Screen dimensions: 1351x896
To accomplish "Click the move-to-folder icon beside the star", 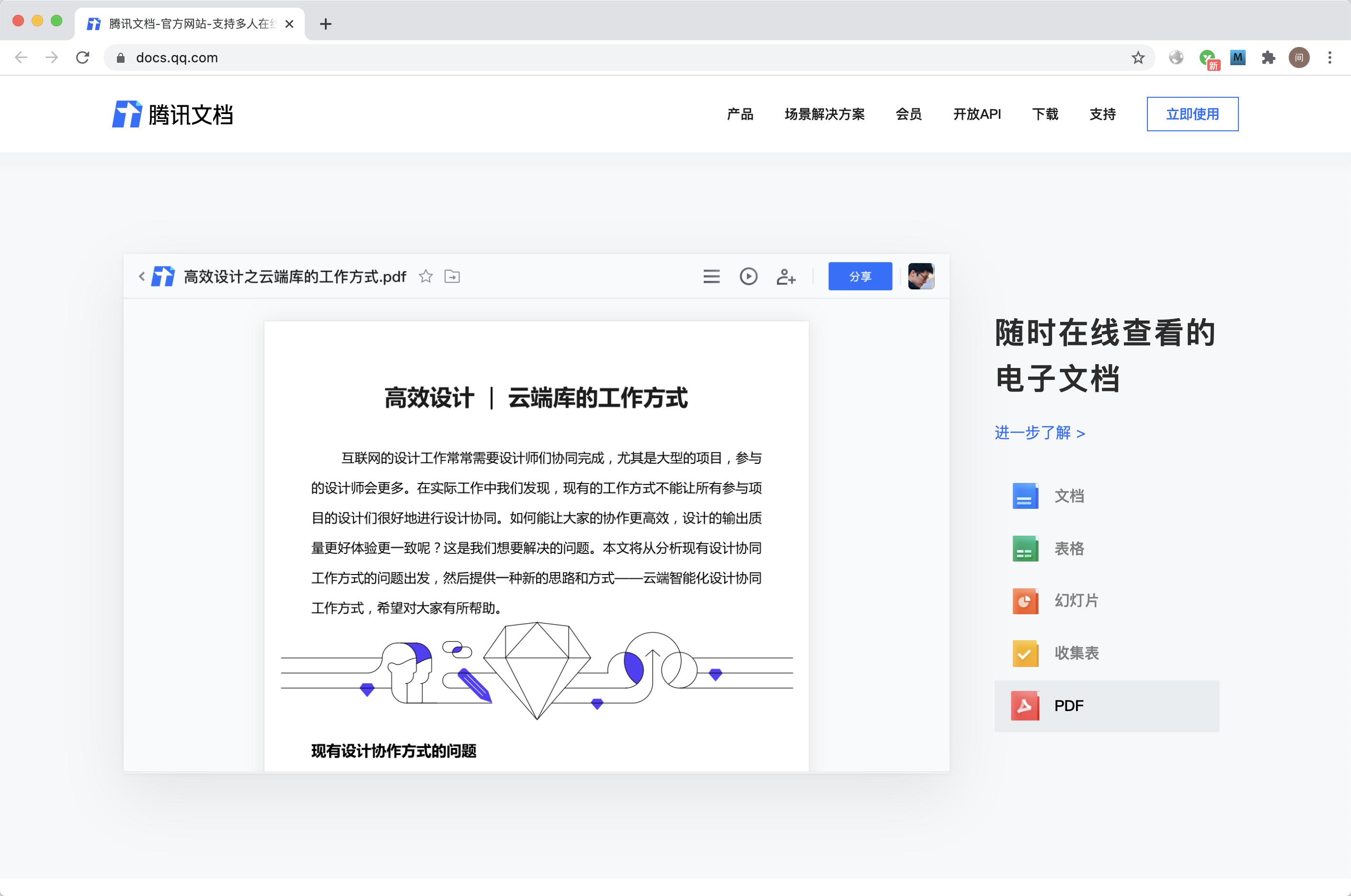I will tap(452, 276).
